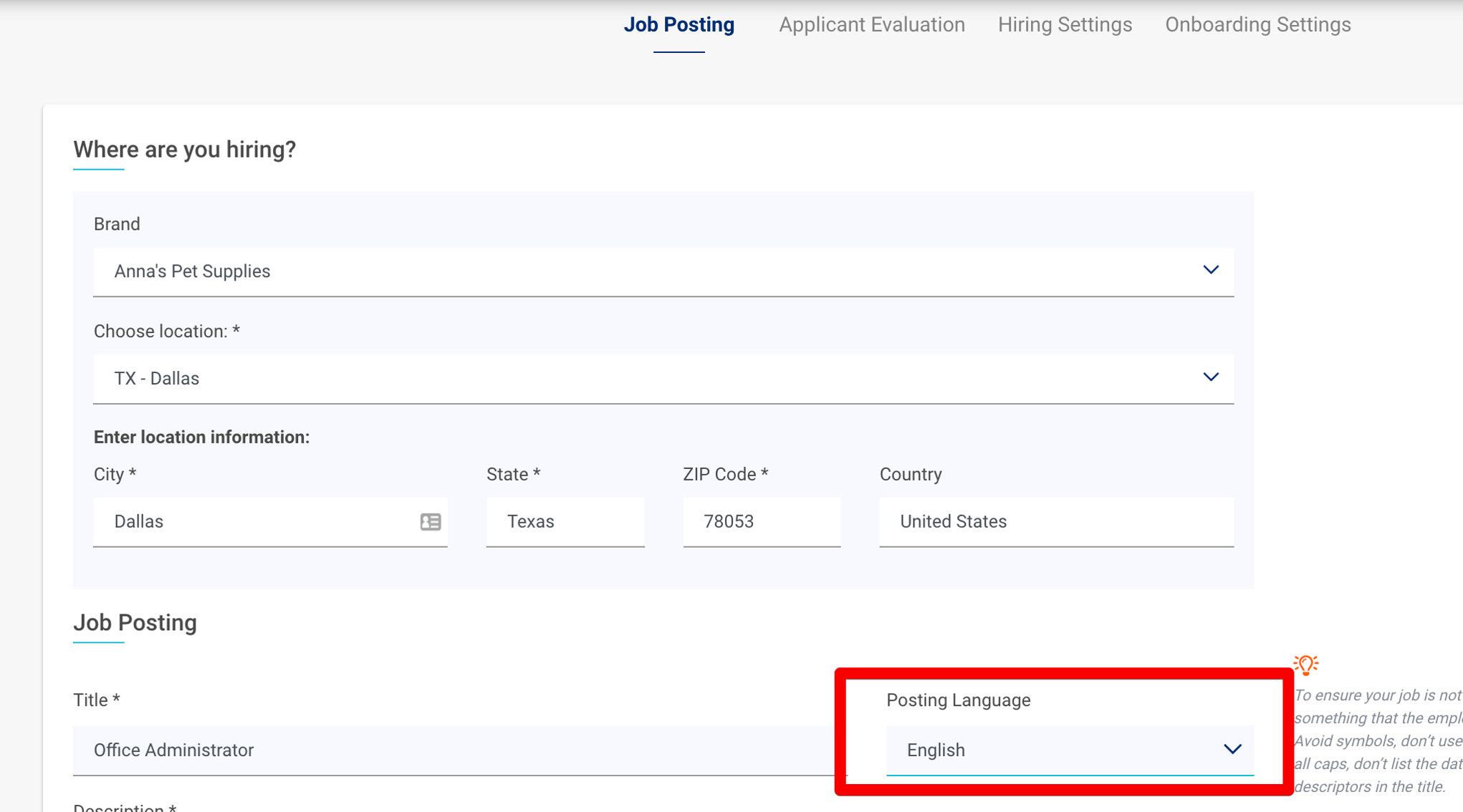
Task: Expand the TX - Dallas location dropdown
Action: (645, 379)
